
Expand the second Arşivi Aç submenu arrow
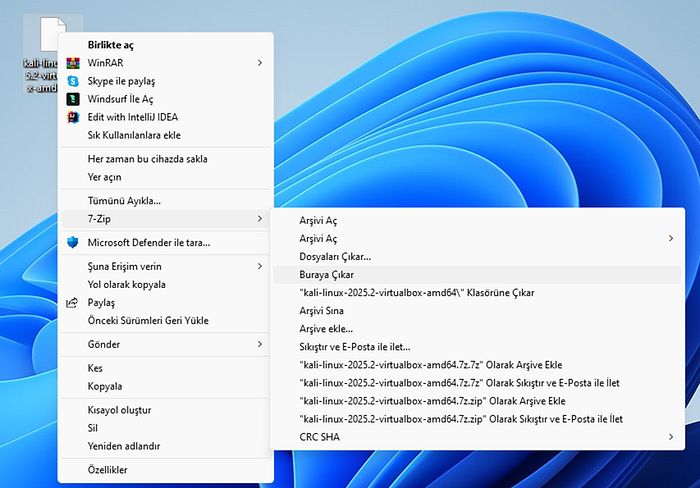[671, 238]
